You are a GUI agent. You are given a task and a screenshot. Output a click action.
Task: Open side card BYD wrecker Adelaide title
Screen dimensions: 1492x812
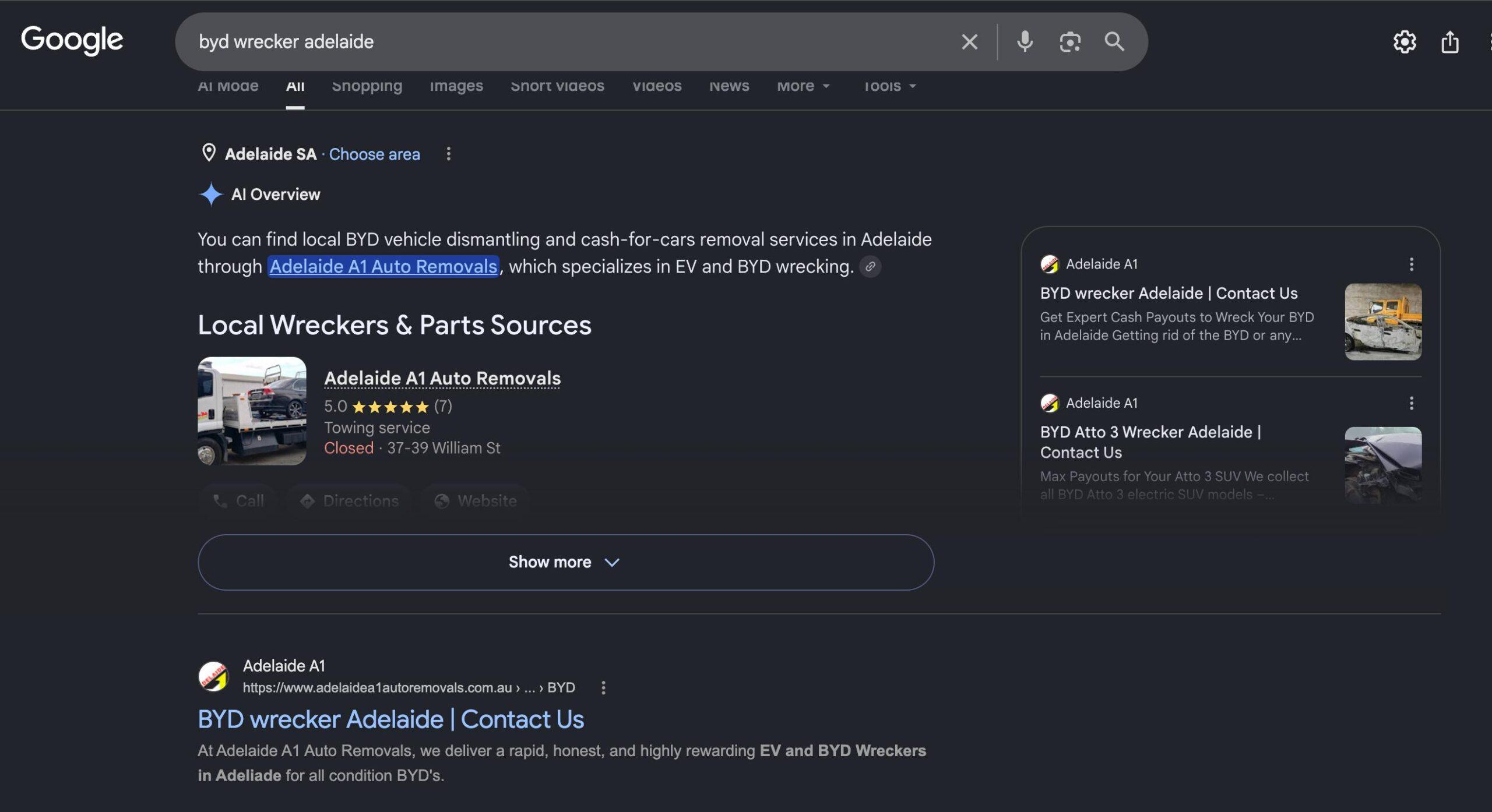[x=1169, y=293]
